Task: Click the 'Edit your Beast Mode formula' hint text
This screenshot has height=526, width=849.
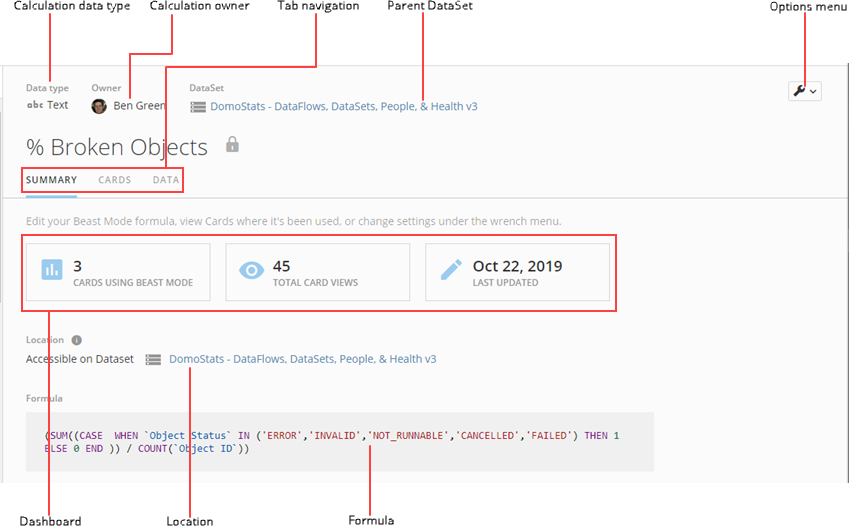Action: click(293, 222)
